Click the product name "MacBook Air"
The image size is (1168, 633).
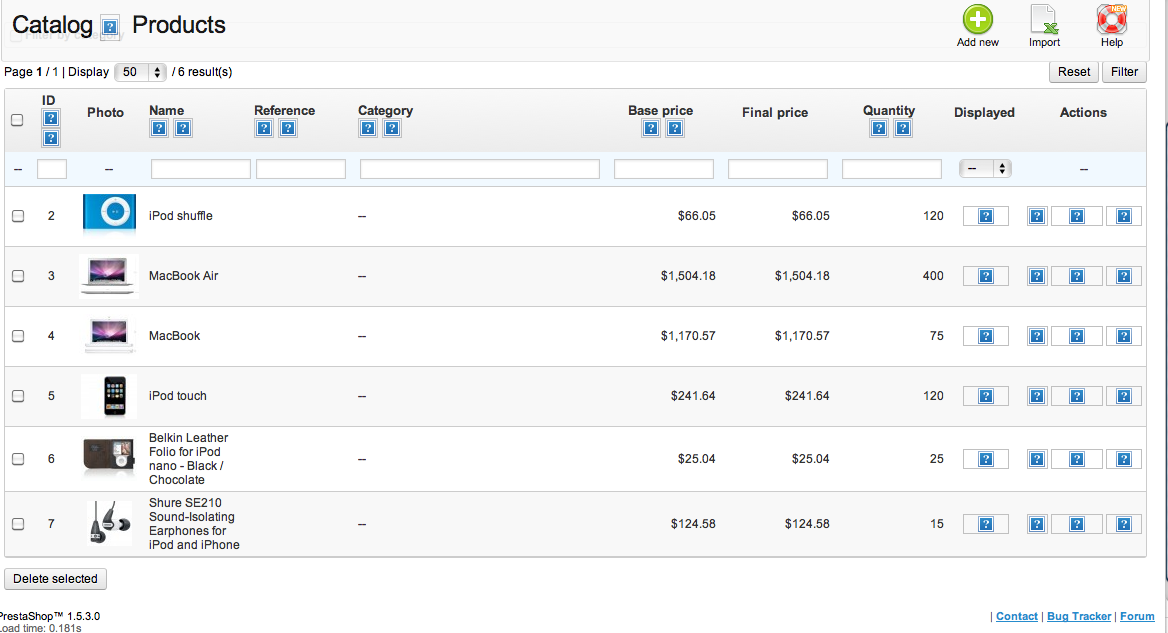click(183, 276)
